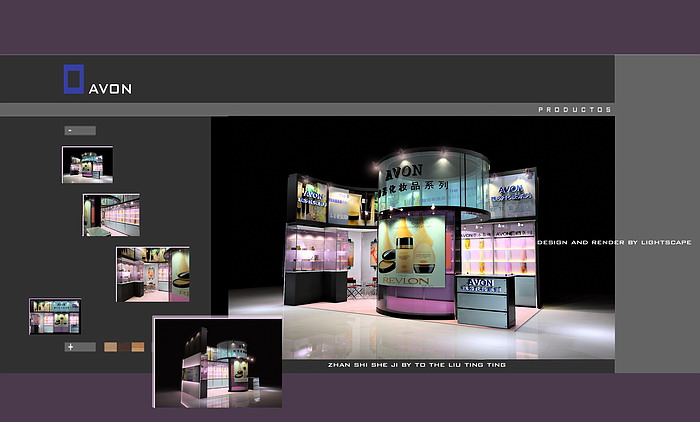Select the third thumbnail of the booth's side view
This screenshot has height=422, width=700.
153,274
